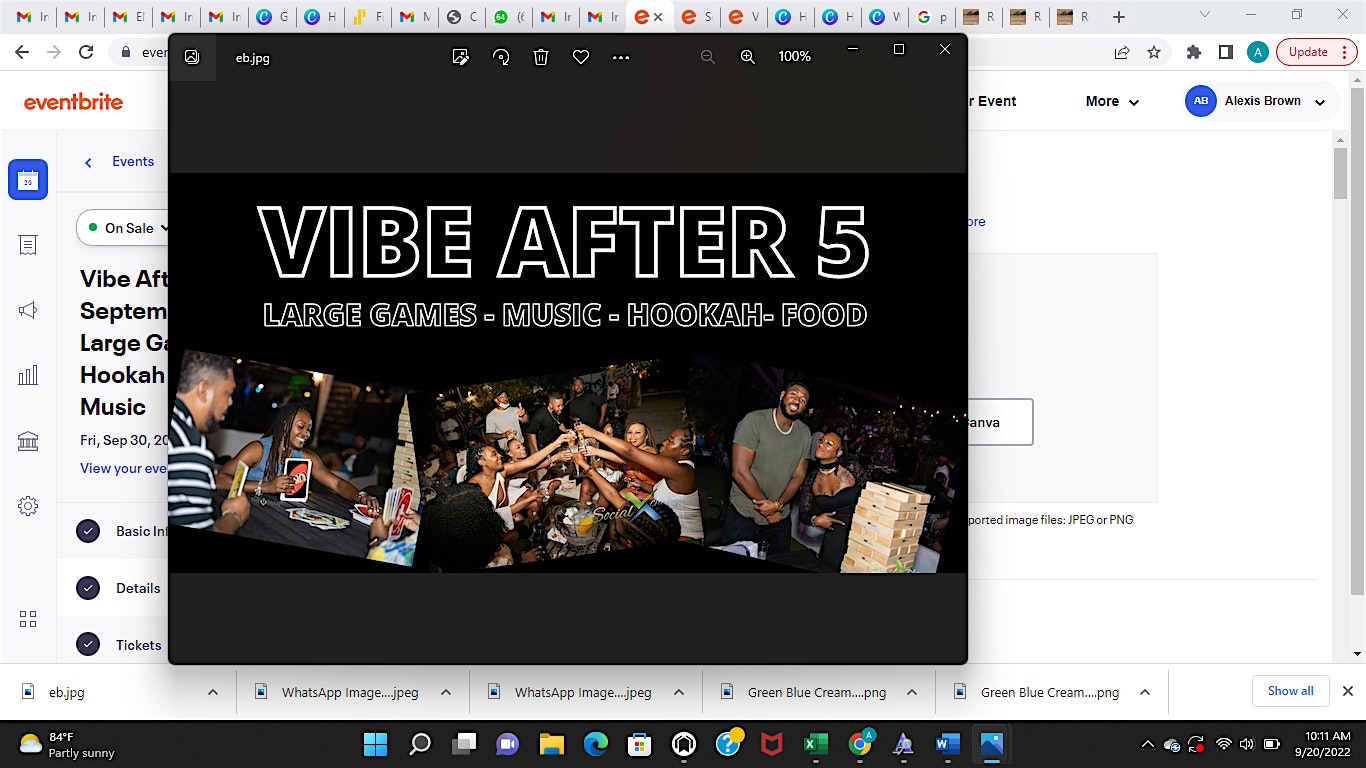This screenshot has width=1366, height=768.
Task: Show hidden system tray icons chevron
Action: tap(1148, 744)
